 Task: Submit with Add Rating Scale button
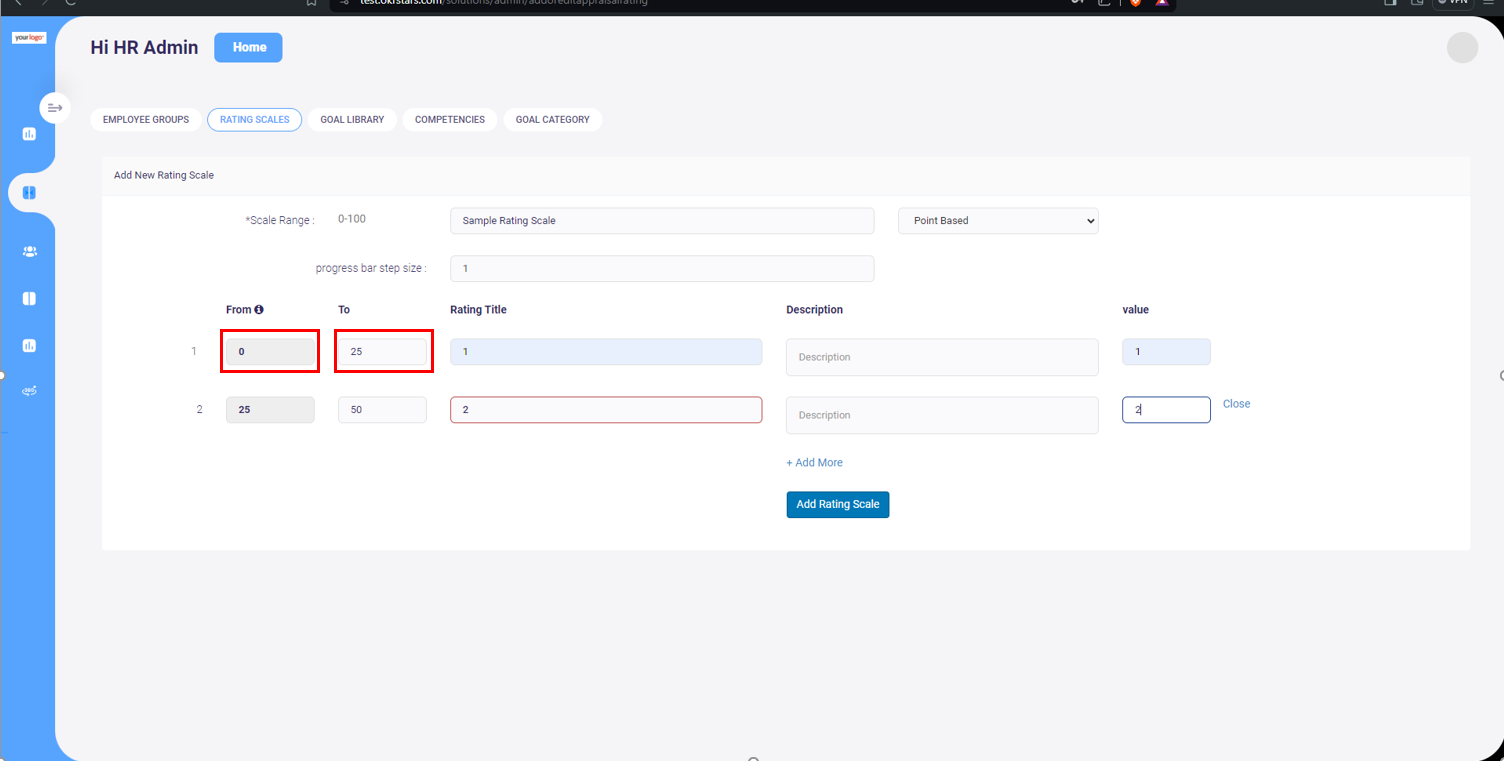(x=838, y=505)
